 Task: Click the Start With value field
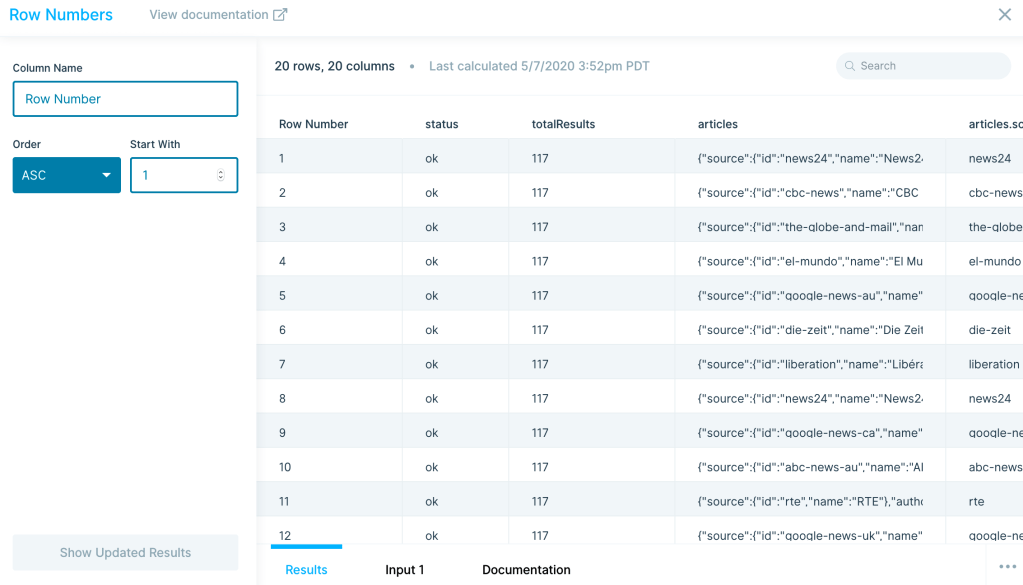[175, 175]
